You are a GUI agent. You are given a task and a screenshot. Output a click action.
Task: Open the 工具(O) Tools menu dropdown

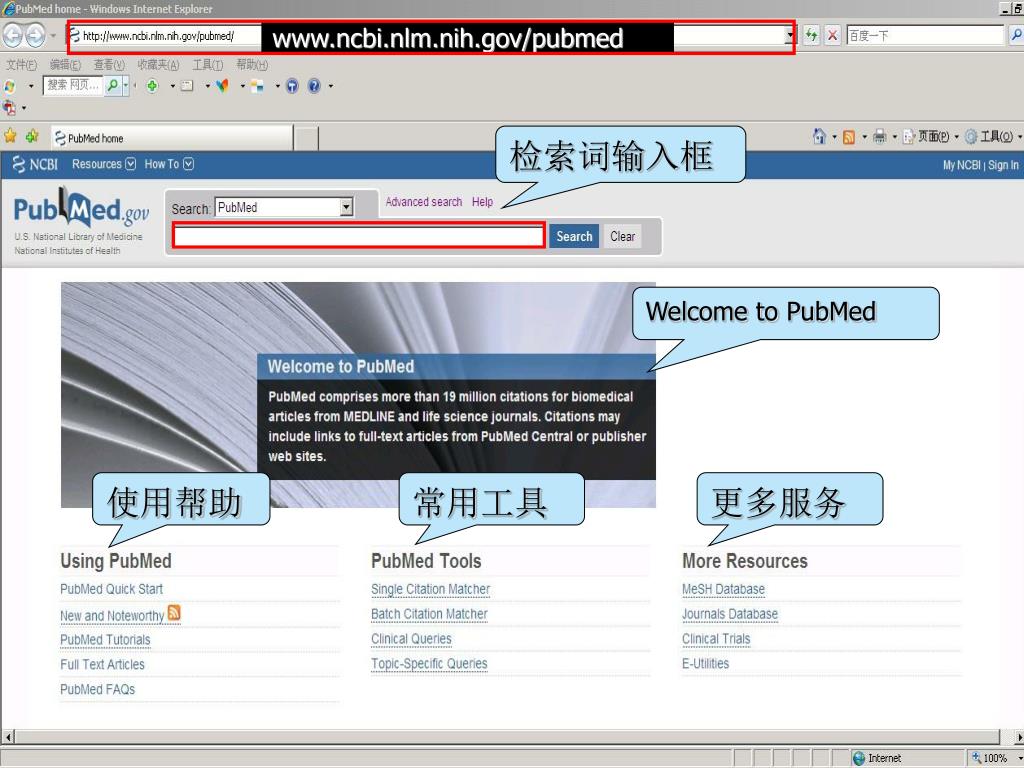pos(993,136)
